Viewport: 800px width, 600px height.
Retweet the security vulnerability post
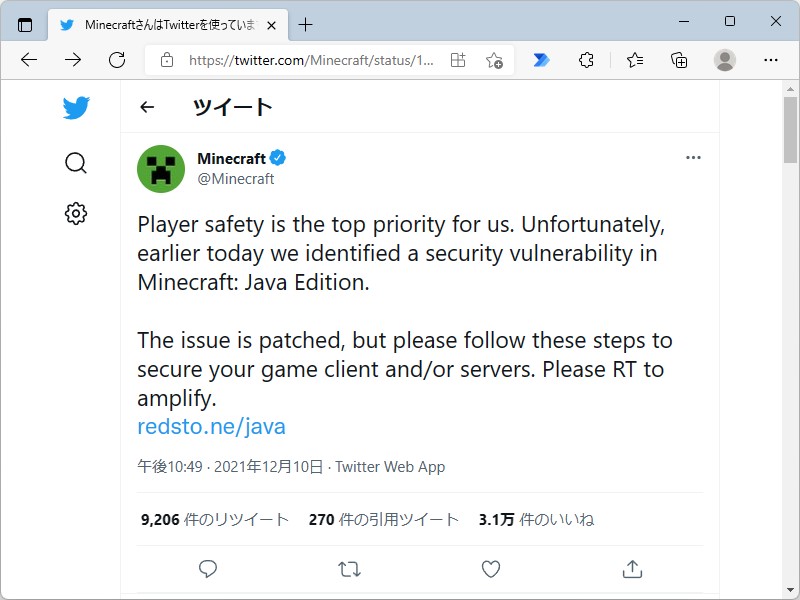(x=349, y=568)
